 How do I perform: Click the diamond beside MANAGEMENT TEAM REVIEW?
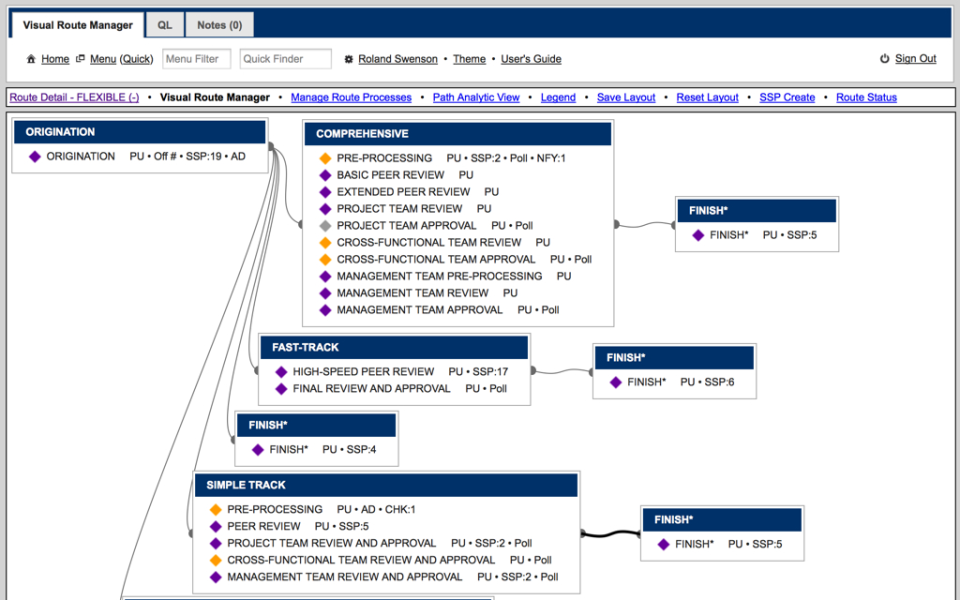click(325, 293)
